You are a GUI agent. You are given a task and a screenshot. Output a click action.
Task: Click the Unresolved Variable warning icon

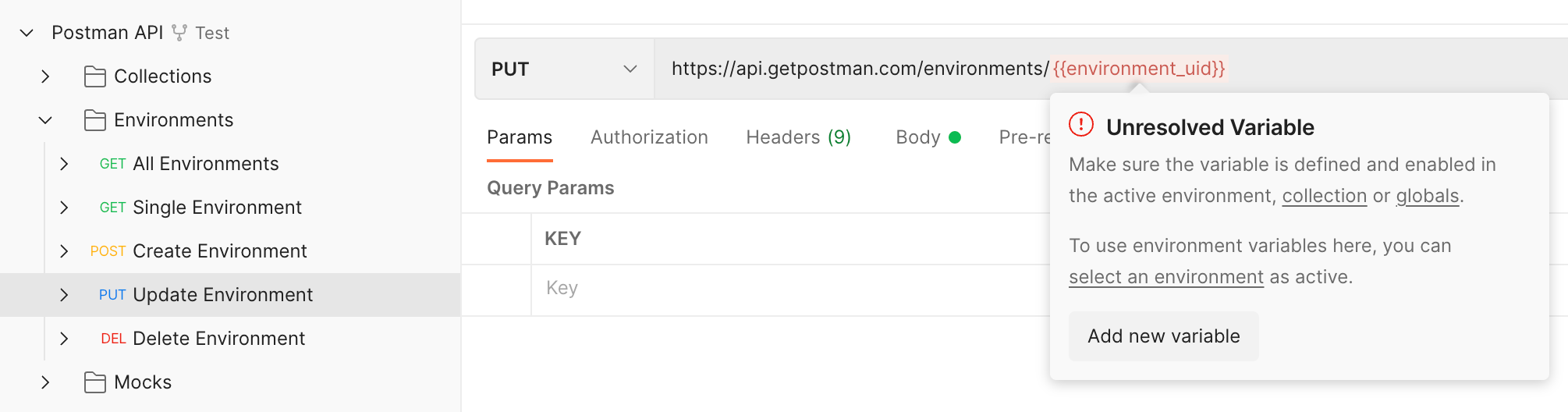pyautogui.click(x=1081, y=125)
